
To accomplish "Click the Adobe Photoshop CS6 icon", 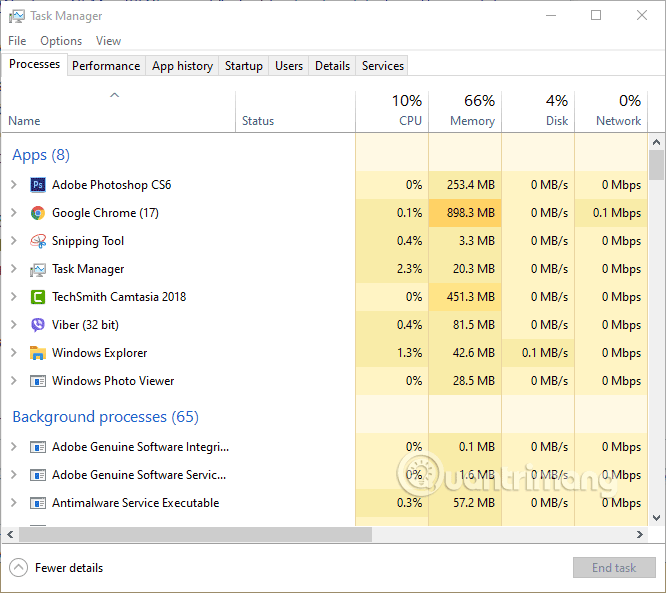I will [x=38, y=185].
